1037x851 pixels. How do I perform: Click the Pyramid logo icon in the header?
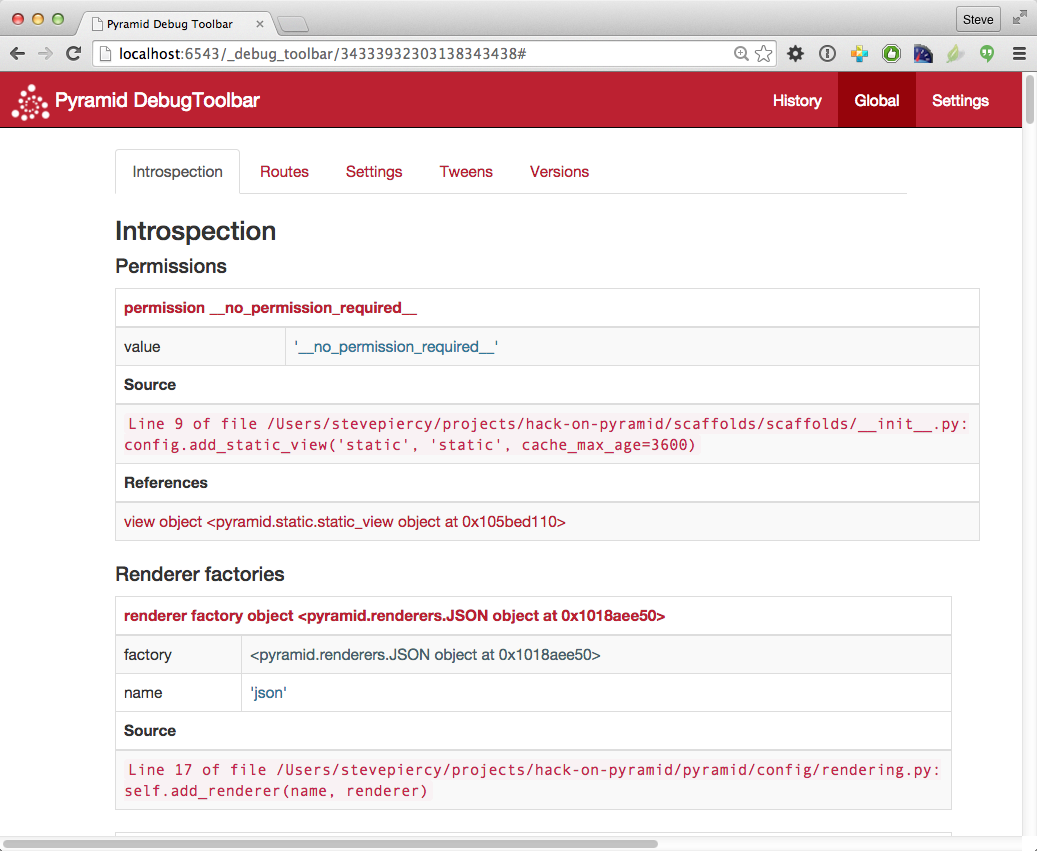[x=30, y=101]
